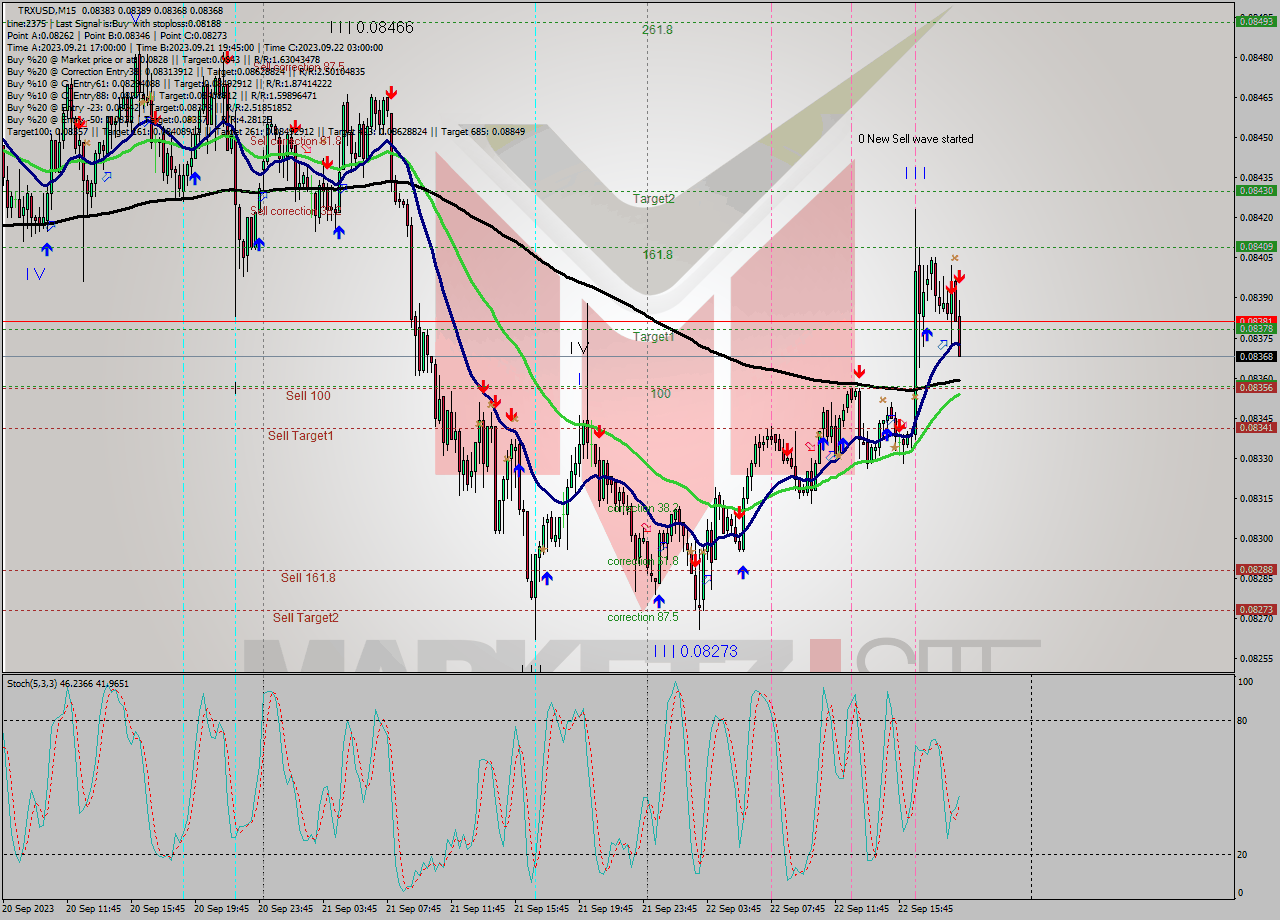This screenshot has width=1280, height=920.
Task: Click the green 0.08430 price tag
Action: (x=1255, y=190)
